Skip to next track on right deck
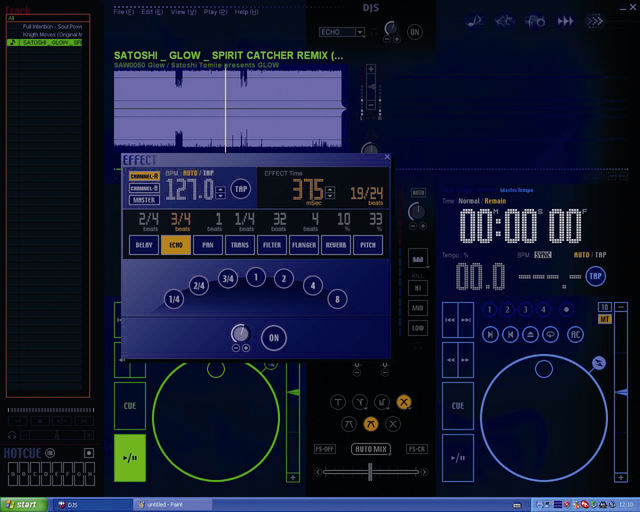 point(466,320)
